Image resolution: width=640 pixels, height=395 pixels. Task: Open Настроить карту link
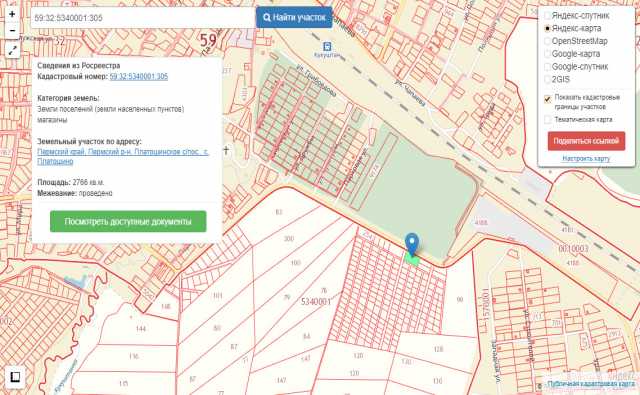(586, 159)
